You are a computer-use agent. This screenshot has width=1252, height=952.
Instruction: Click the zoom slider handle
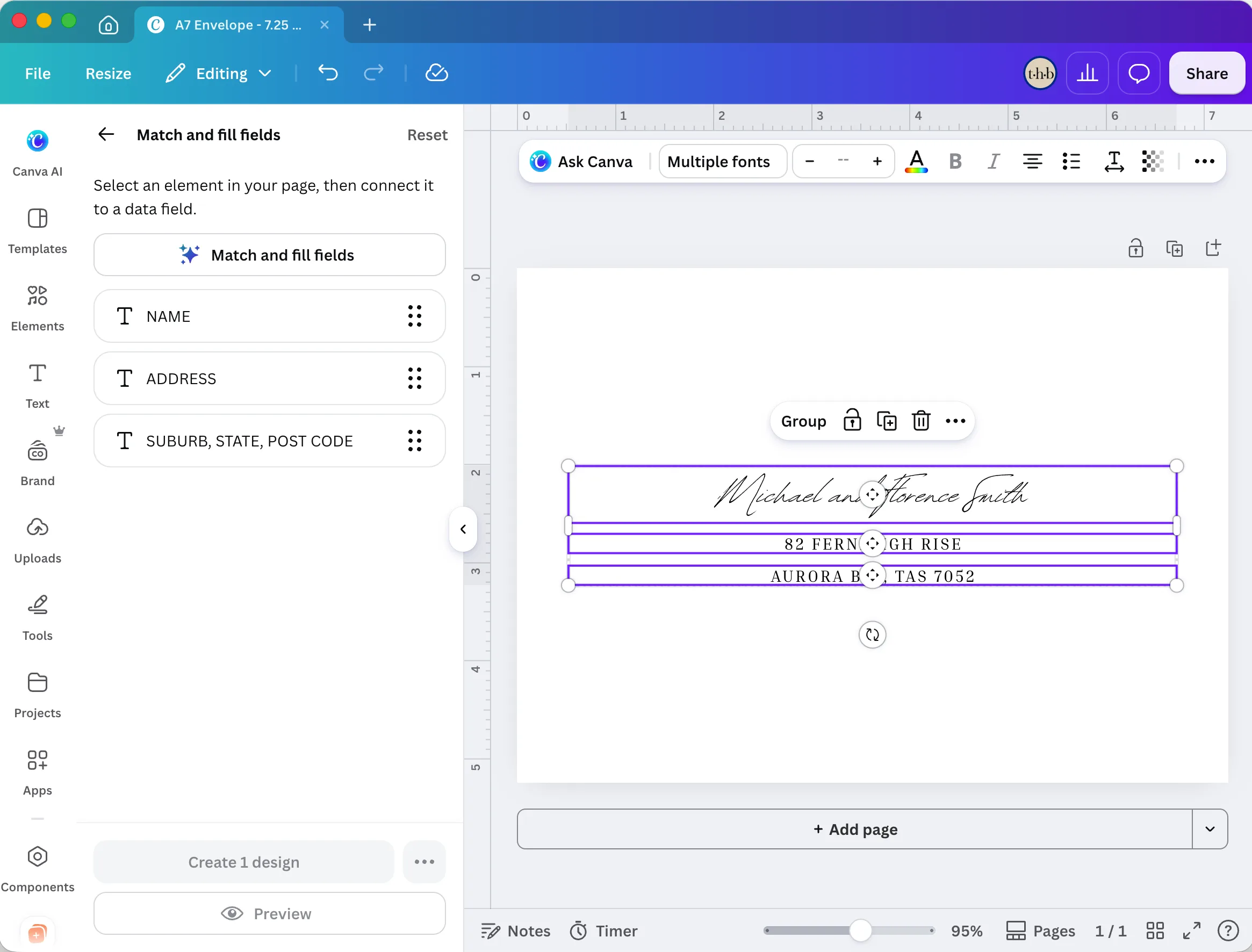(x=860, y=930)
